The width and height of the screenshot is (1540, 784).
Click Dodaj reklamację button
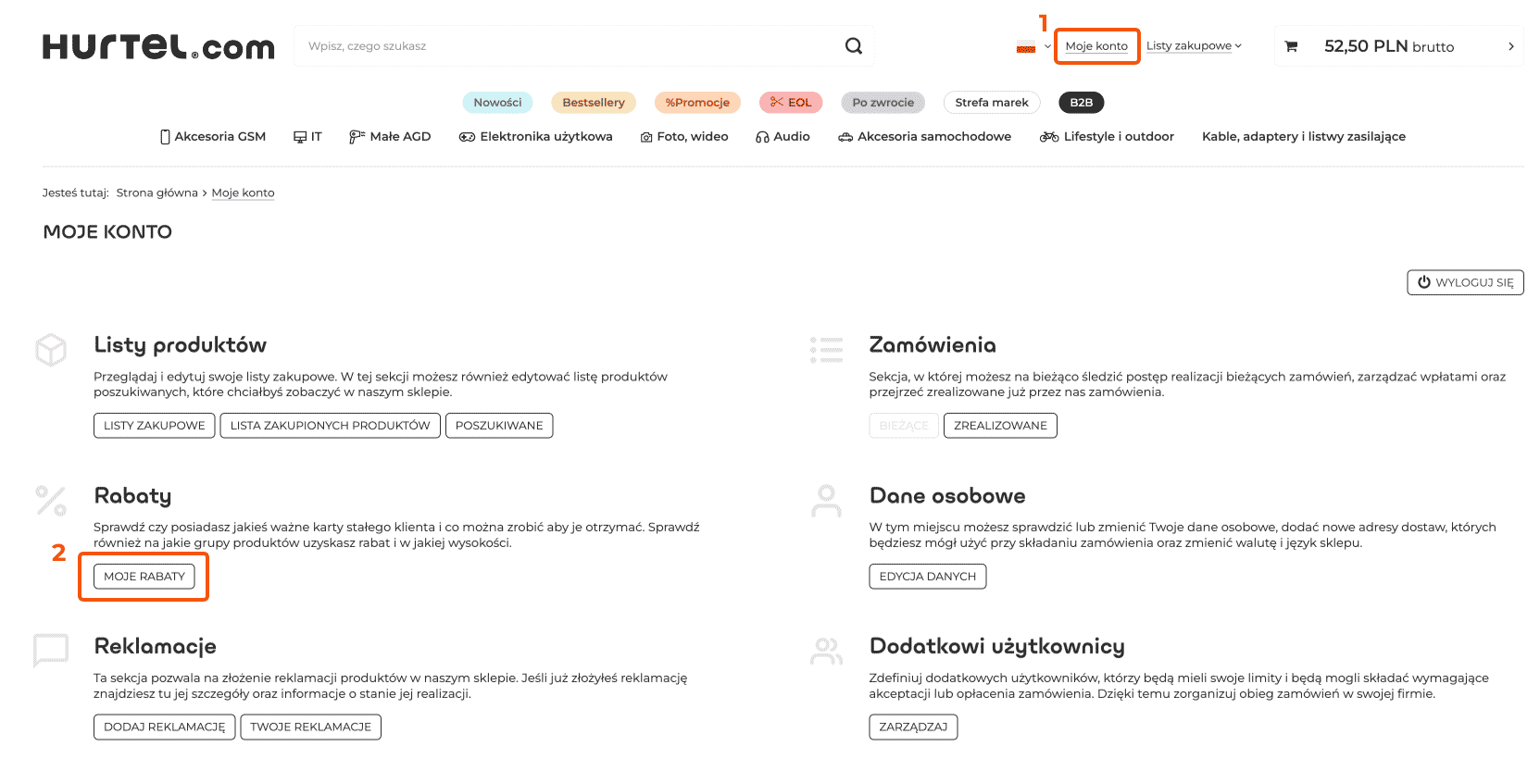coord(165,728)
